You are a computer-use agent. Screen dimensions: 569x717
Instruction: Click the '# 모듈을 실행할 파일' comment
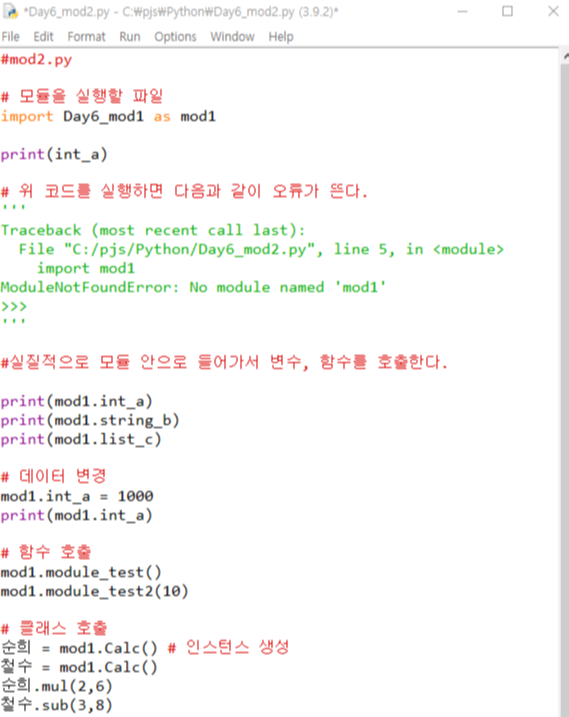(82, 96)
